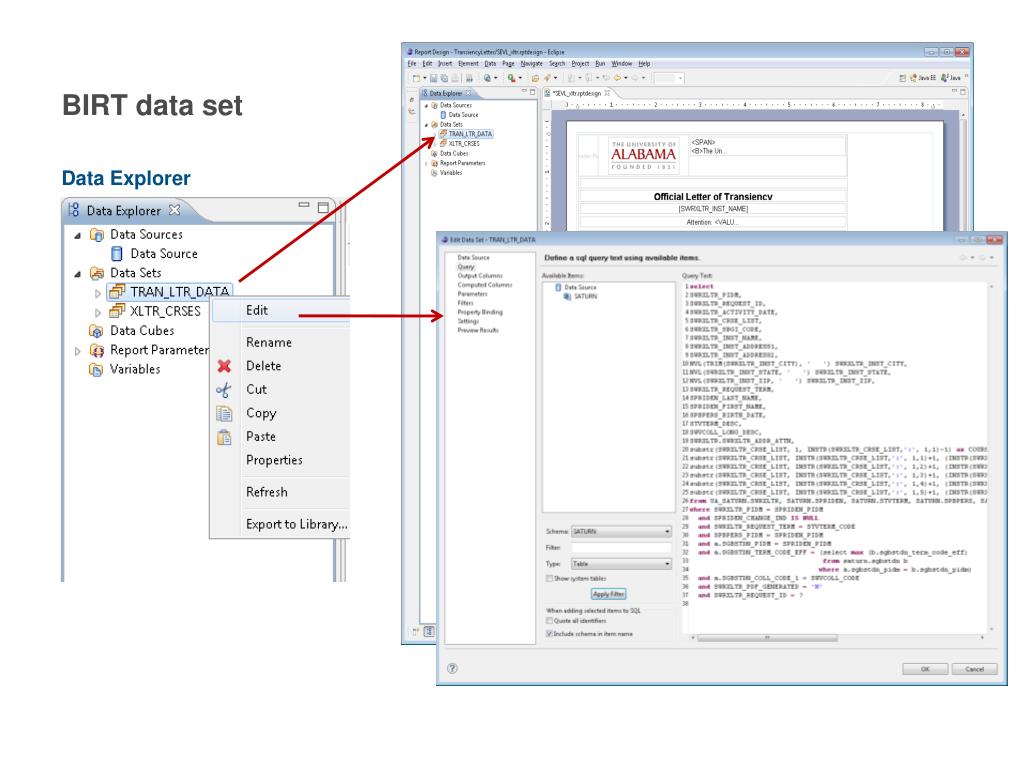Open the Java perspective in Eclipse
The width and height of the screenshot is (1024, 768).
pyautogui.click(x=951, y=78)
